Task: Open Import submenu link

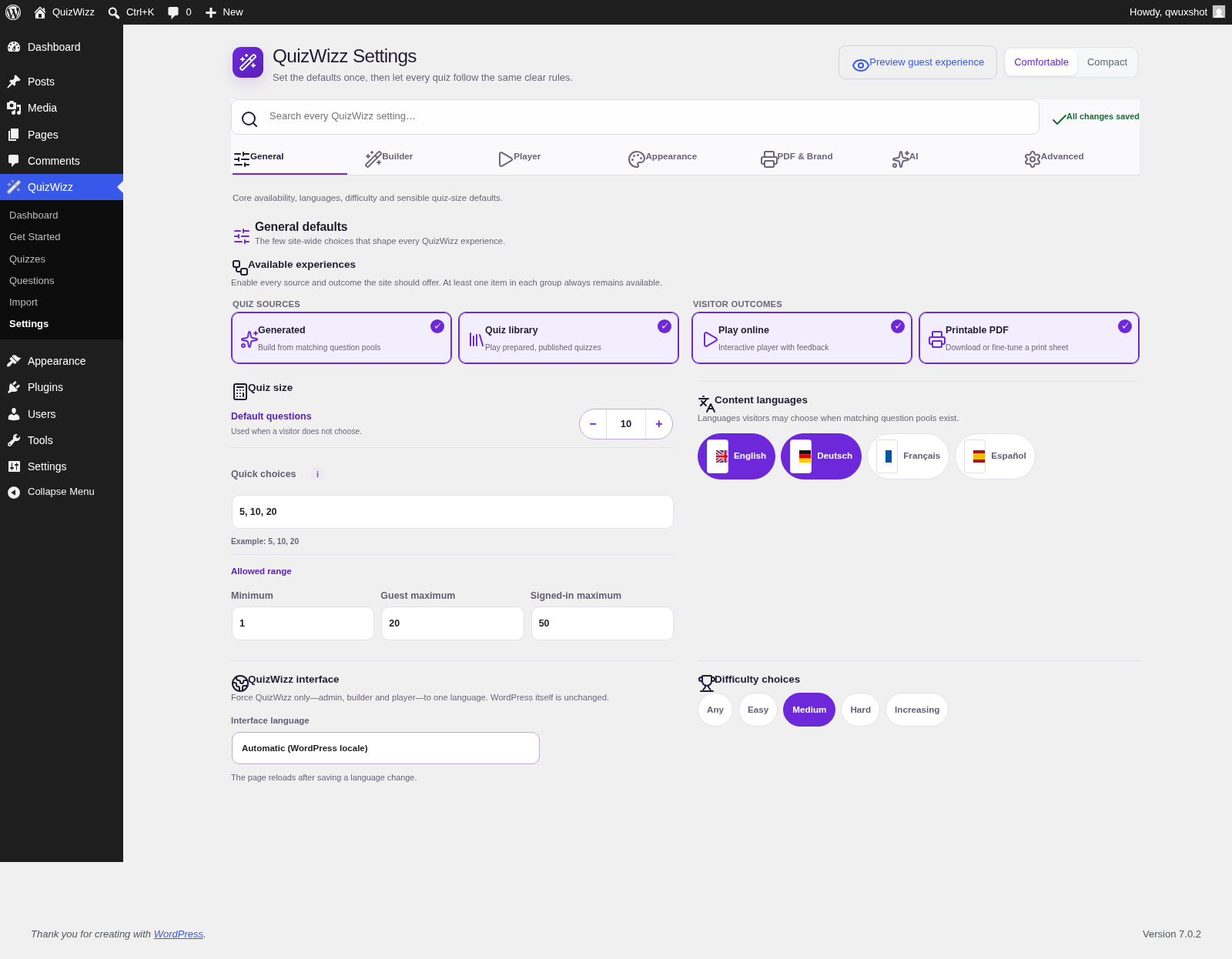Action: pyautogui.click(x=24, y=302)
